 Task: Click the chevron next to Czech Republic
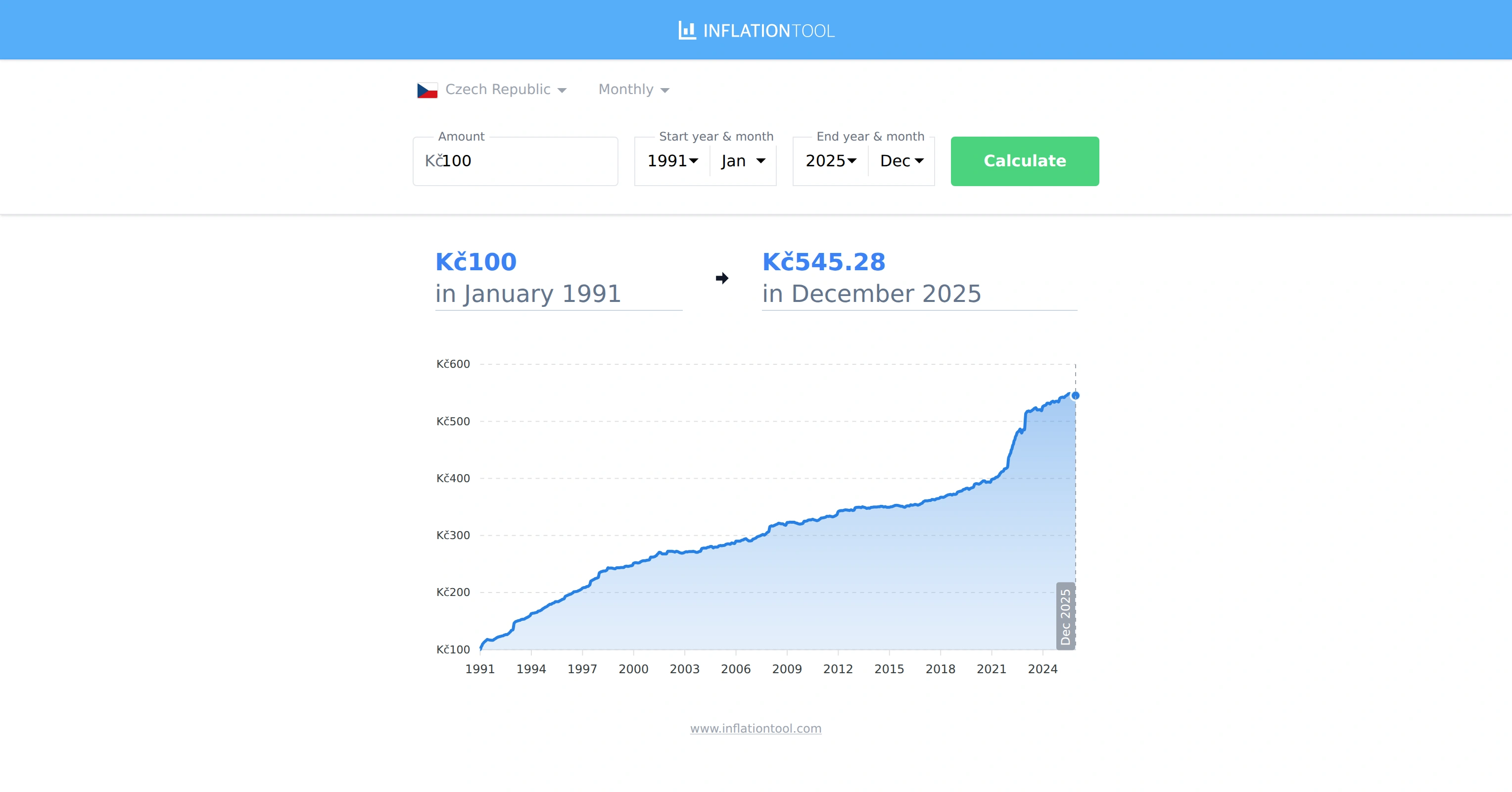pos(563,90)
